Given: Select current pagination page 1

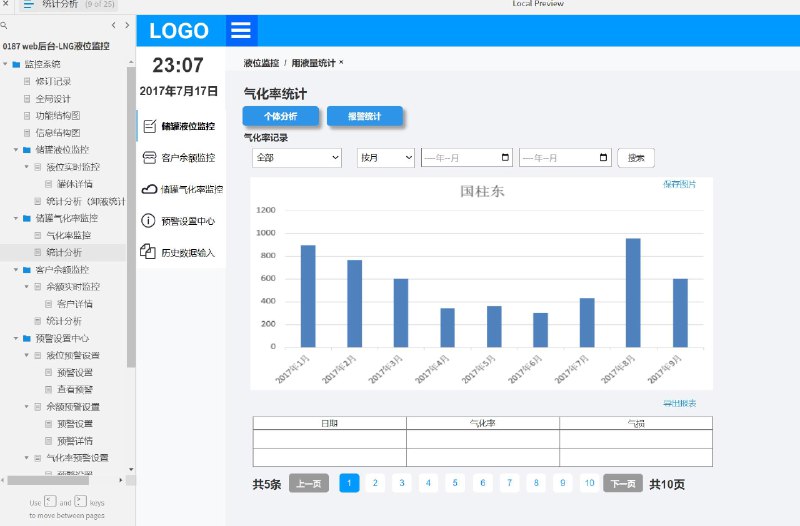Looking at the screenshot, I should pos(349,483).
